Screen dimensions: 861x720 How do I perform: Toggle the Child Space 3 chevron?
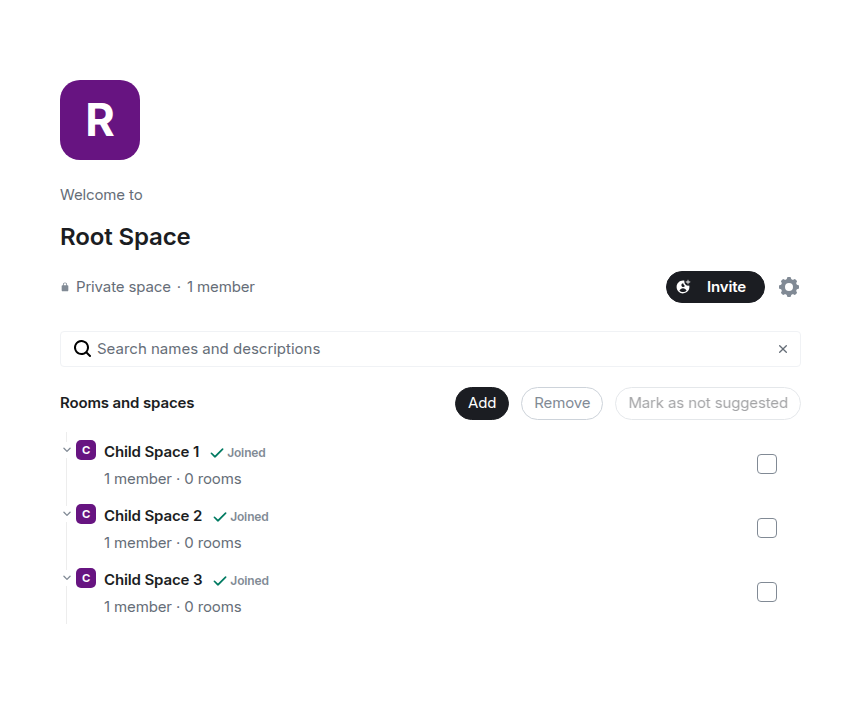67,578
